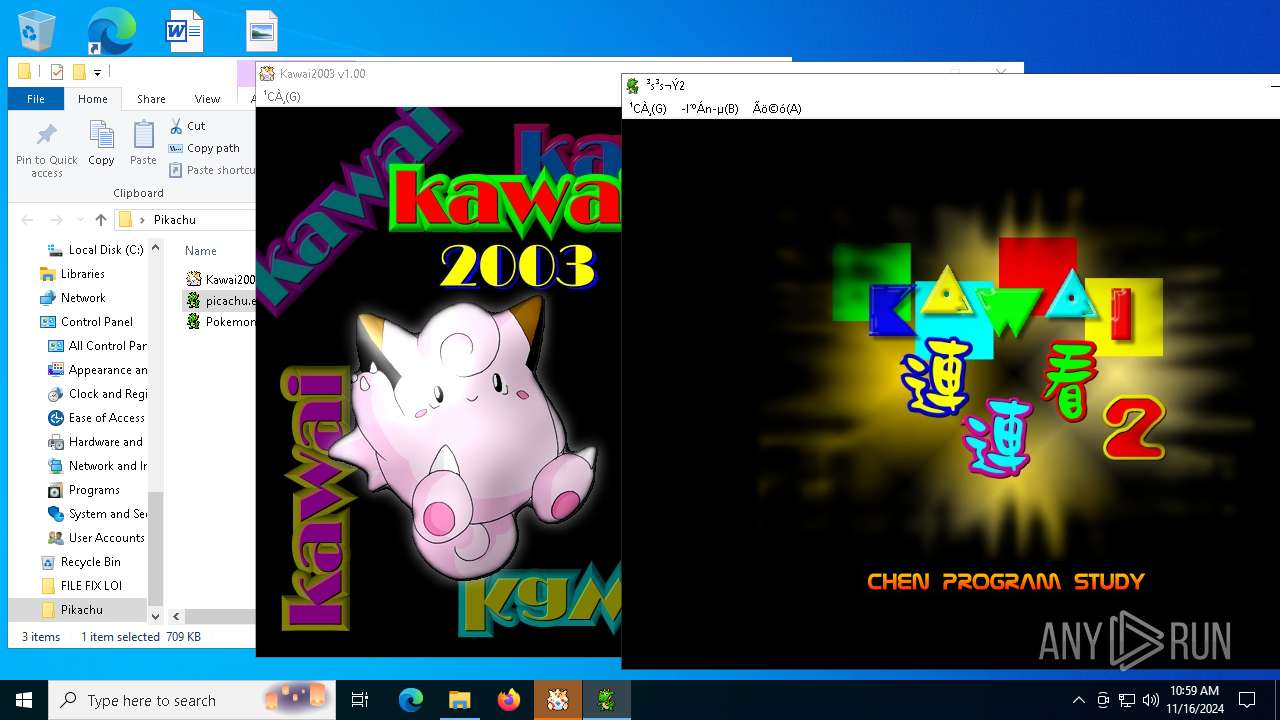Open the first (G) menu in Kawai 2 window
Screen dimensions: 1280x720
tap(647, 108)
